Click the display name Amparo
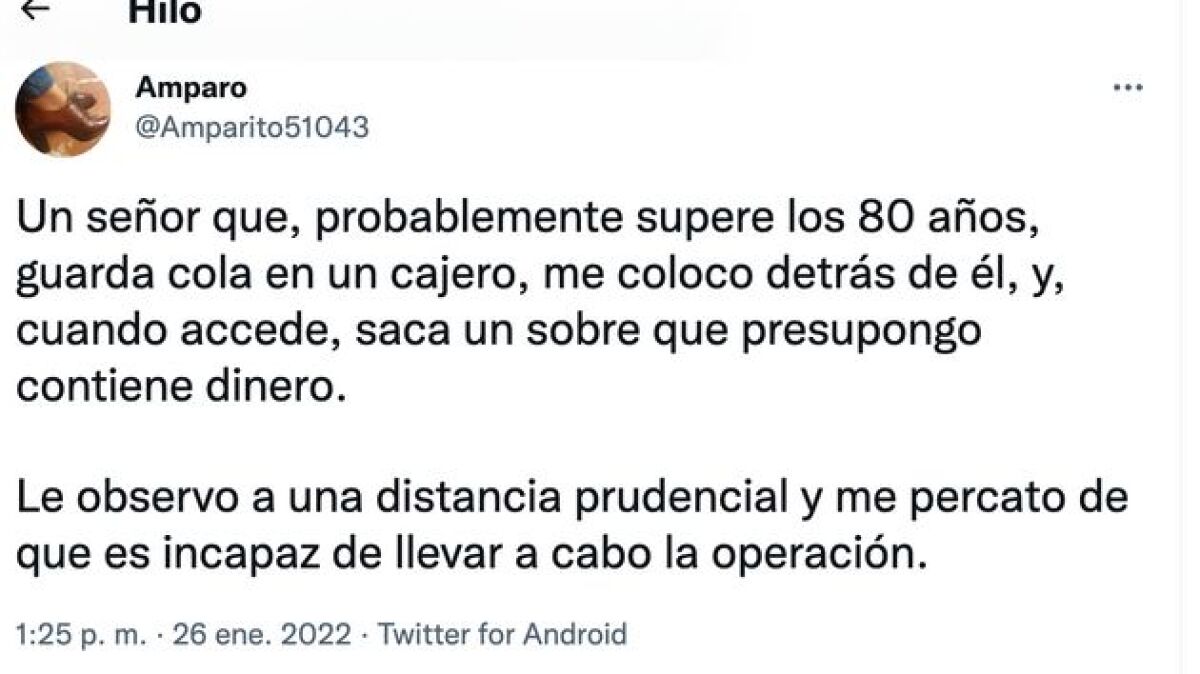 coord(190,88)
